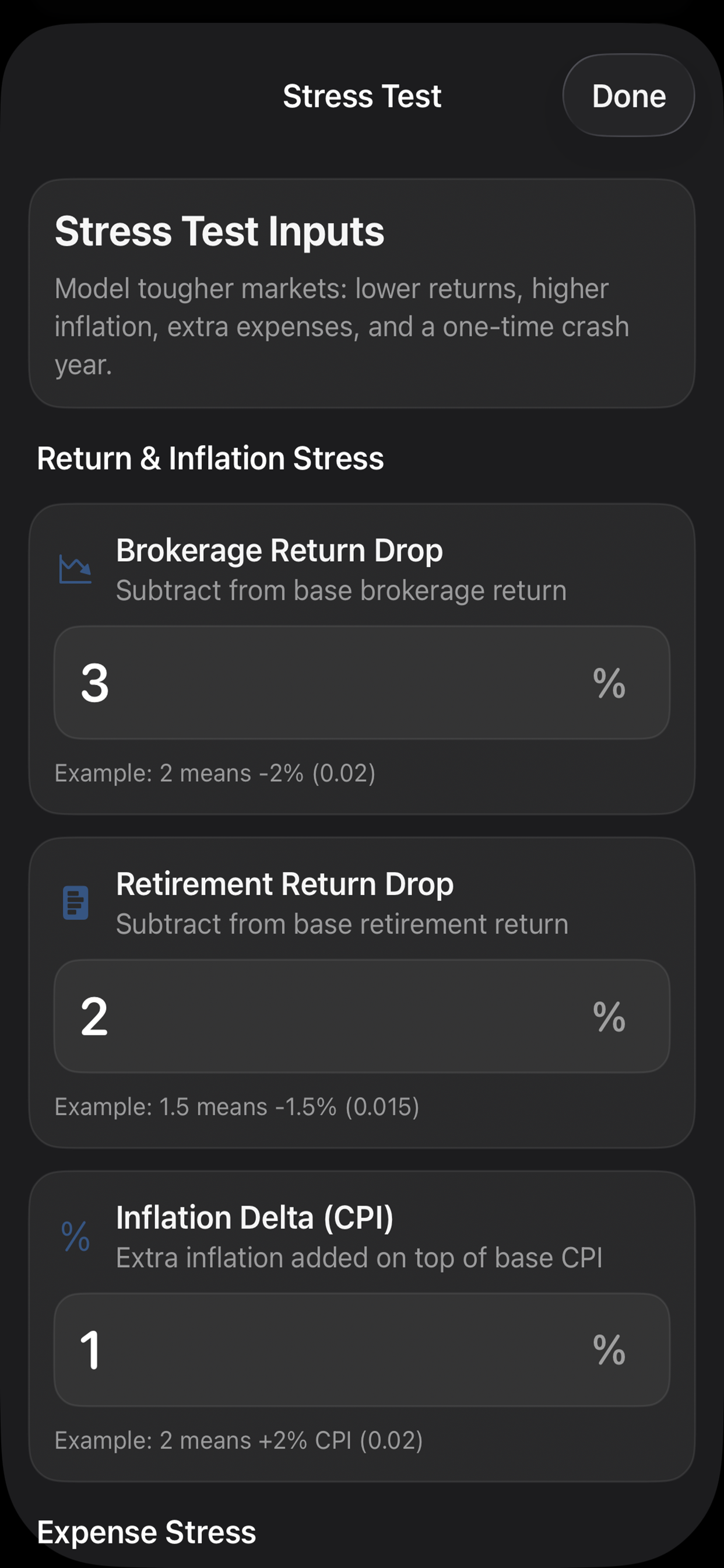Click the Stress Test screen title
The height and width of the screenshot is (1568, 724).
pos(362,96)
